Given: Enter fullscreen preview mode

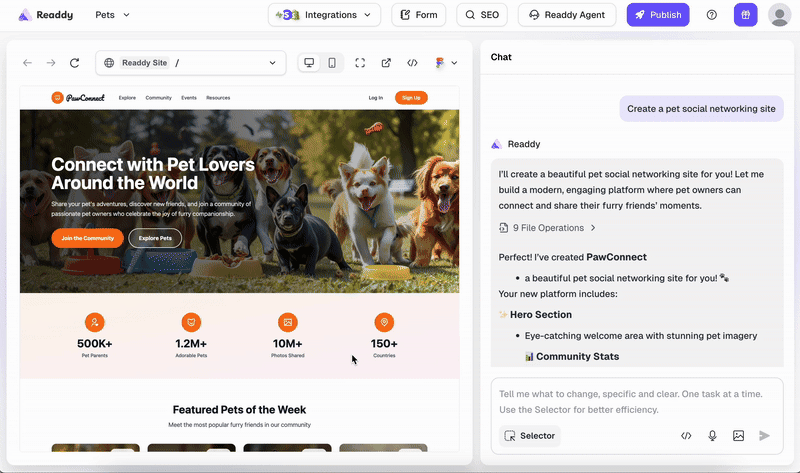Looking at the screenshot, I should coord(360,63).
